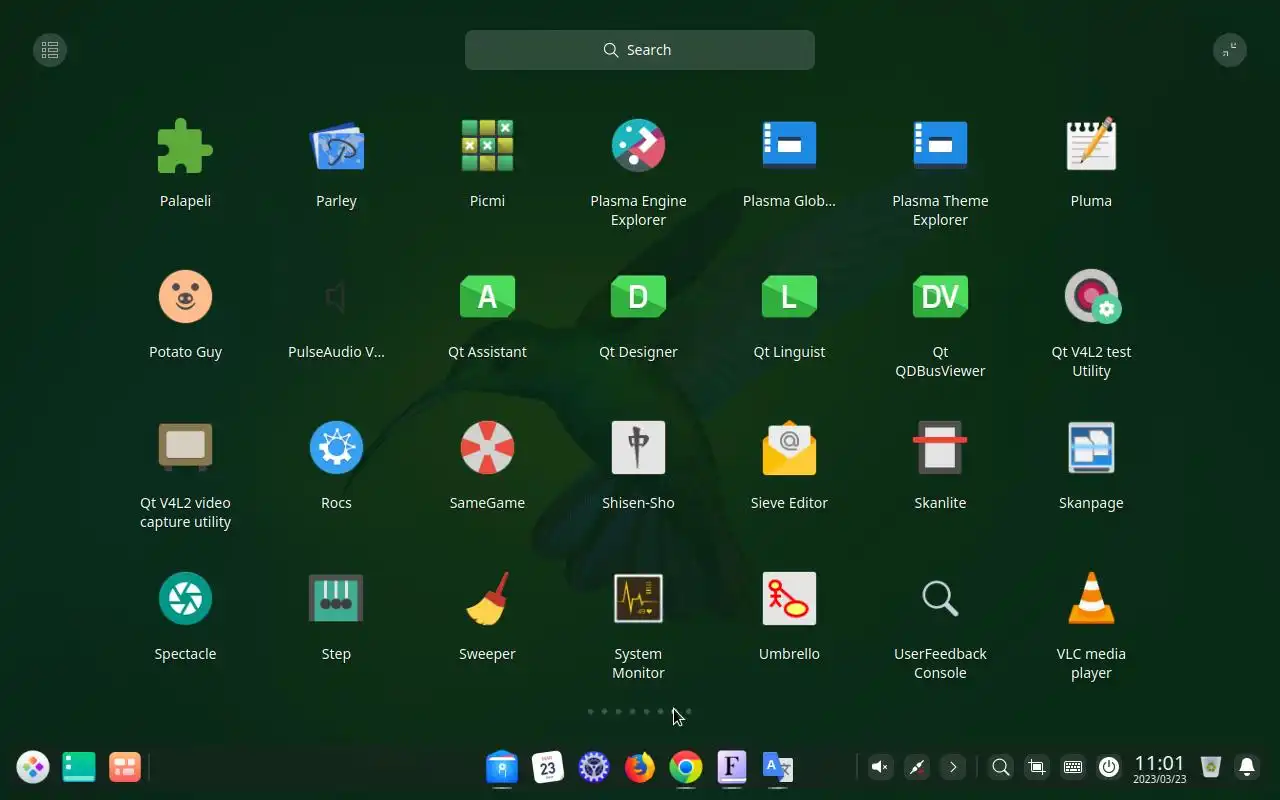
Task: Open the power menu
Action: tap(1109, 767)
